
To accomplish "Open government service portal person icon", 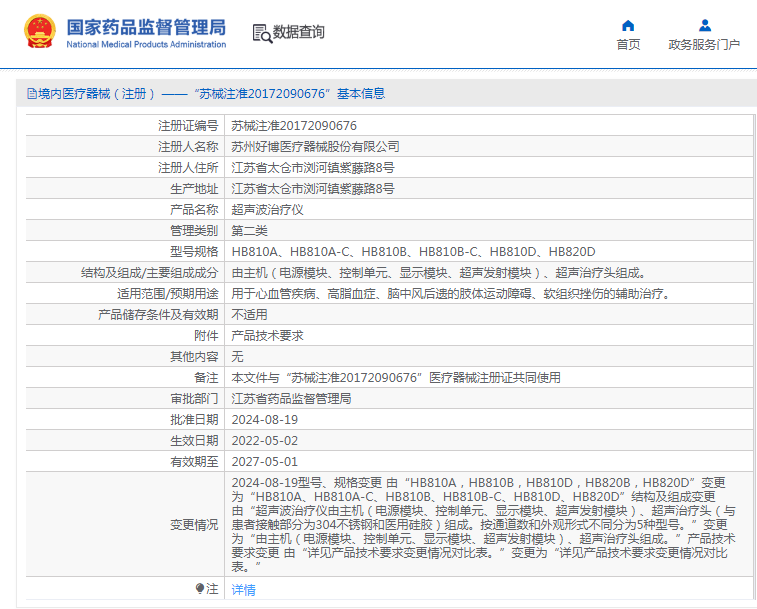I will (x=704, y=25).
